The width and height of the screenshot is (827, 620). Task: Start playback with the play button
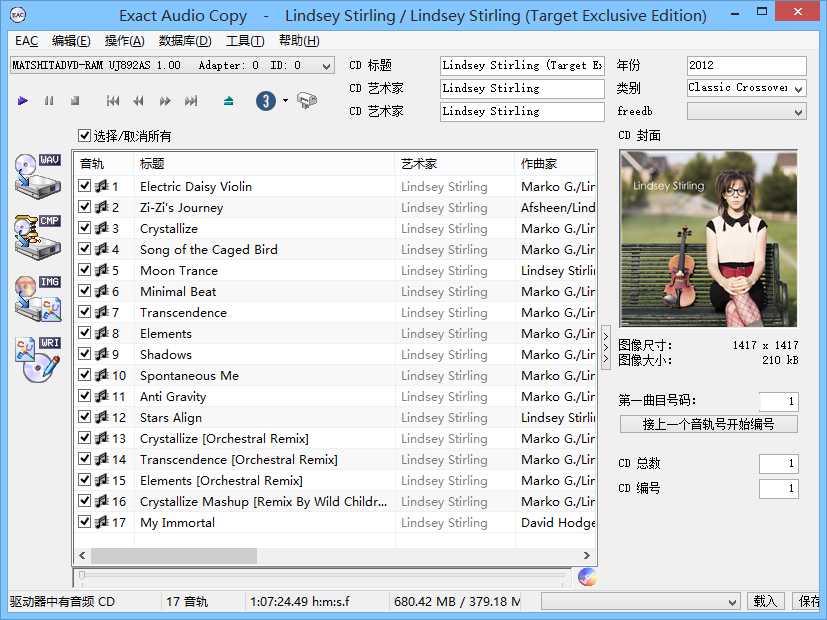tap(23, 100)
